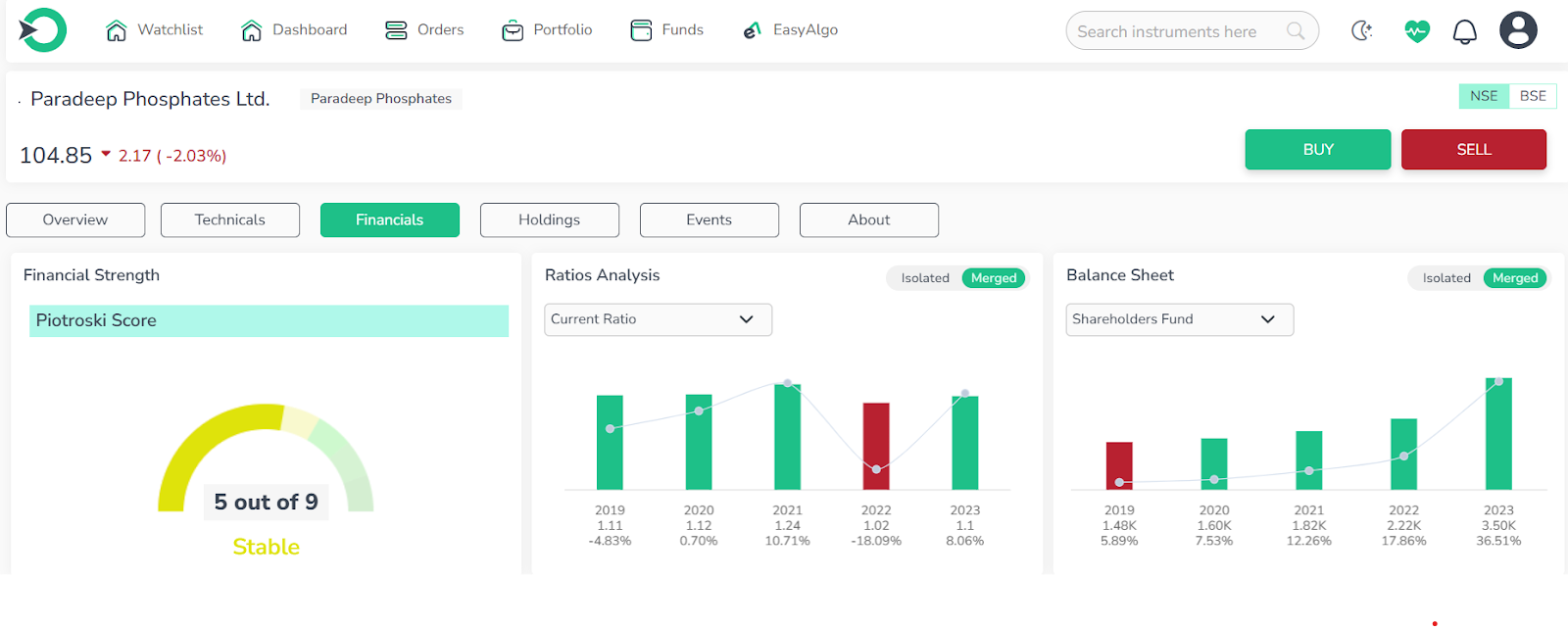
Task: Click the 2020 Current Ratio bar
Action: coord(699,442)
